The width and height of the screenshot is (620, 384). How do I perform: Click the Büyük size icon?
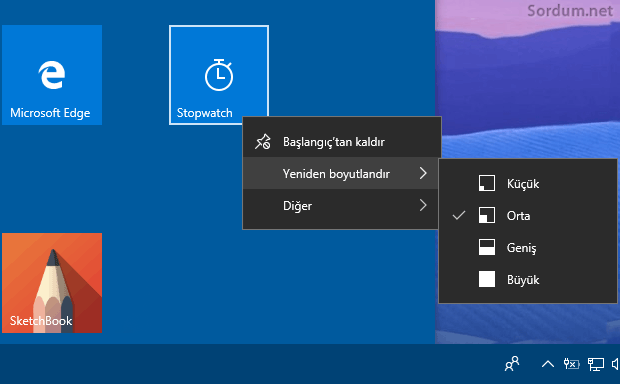(x=487, y=279)
